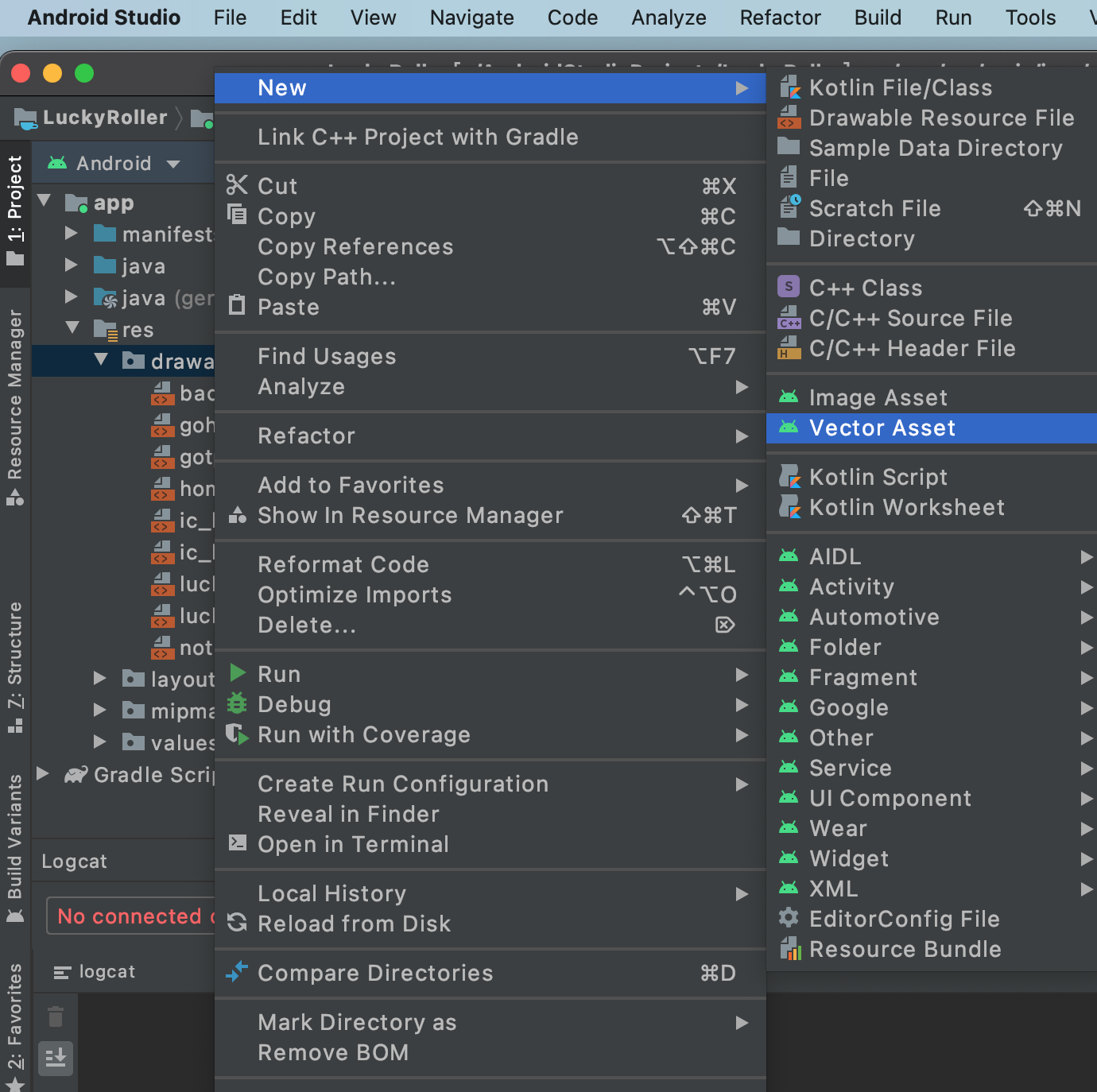Open the Widget submenu
This screenshot has width=1097, height=1092.
pyautogui.click(x=932, y=858)
